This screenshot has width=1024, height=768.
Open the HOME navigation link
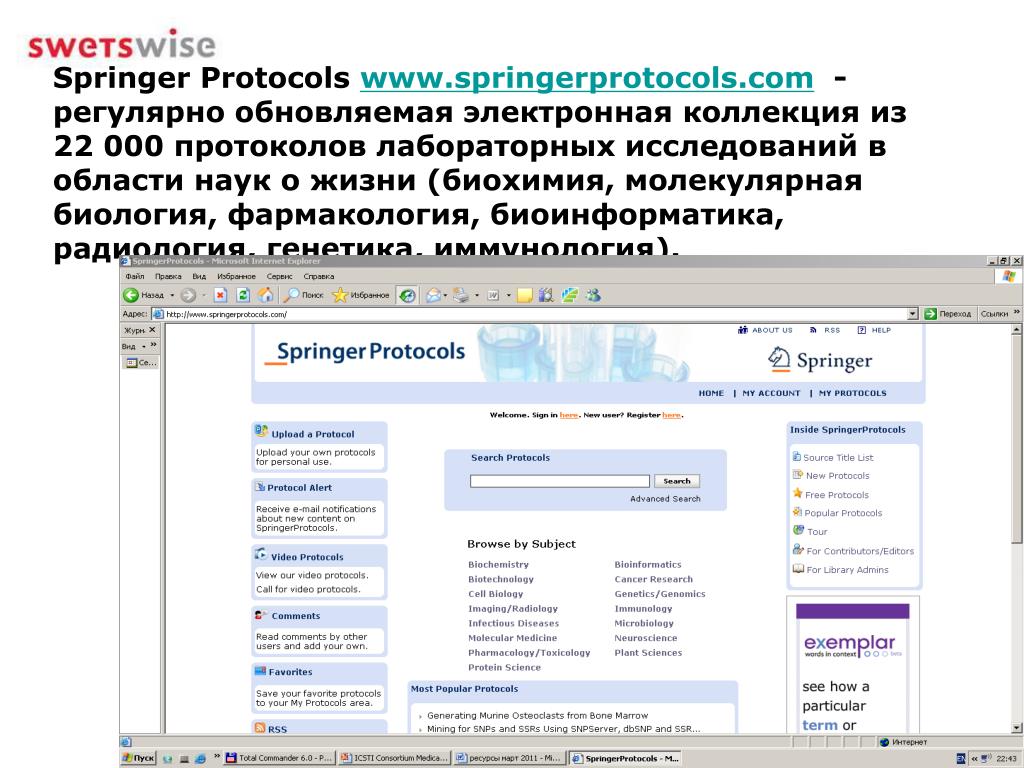[711, 393]
